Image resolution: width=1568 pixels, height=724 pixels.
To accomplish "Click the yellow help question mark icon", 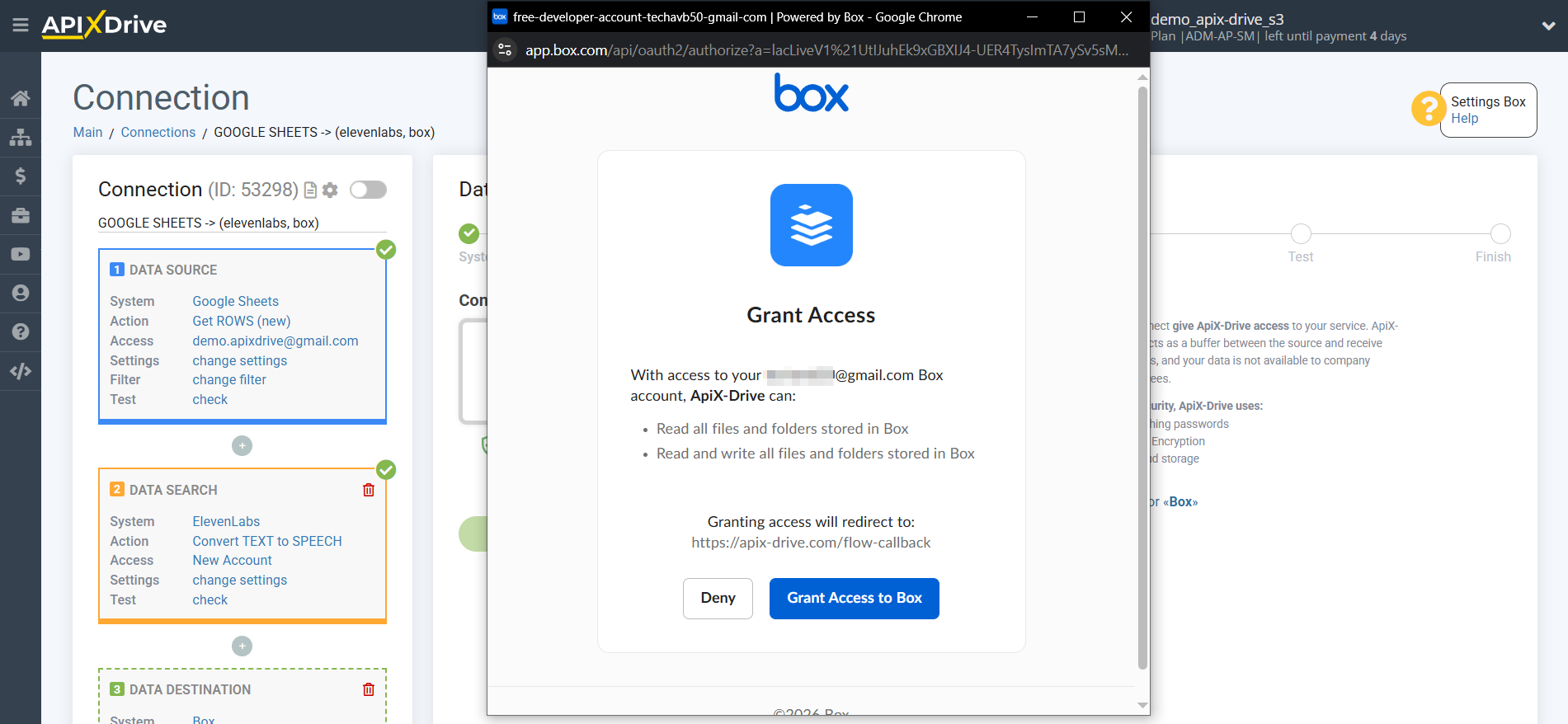I will pyautogui.click(x=1428, y=108).
